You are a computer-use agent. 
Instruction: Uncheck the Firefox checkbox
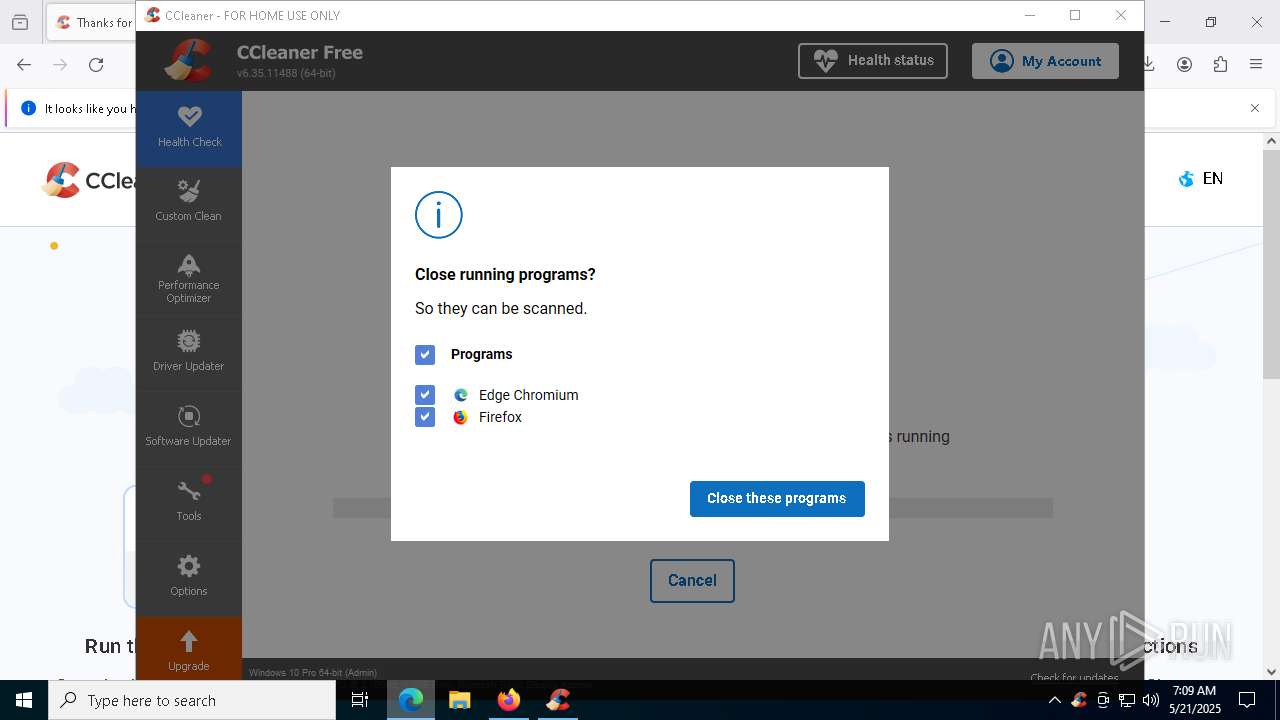point(425,417)
